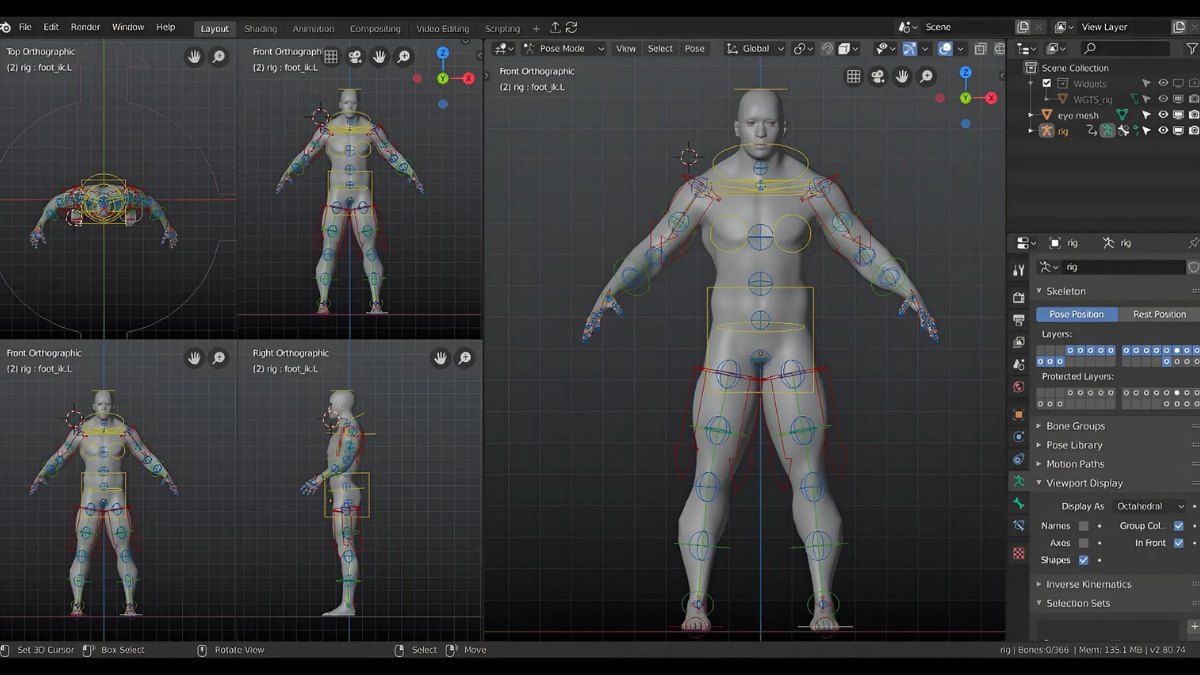This screenshot has width=1200, height=675.
Task: Switch to the Scripting workspace tab
Action: coord(502,28)
